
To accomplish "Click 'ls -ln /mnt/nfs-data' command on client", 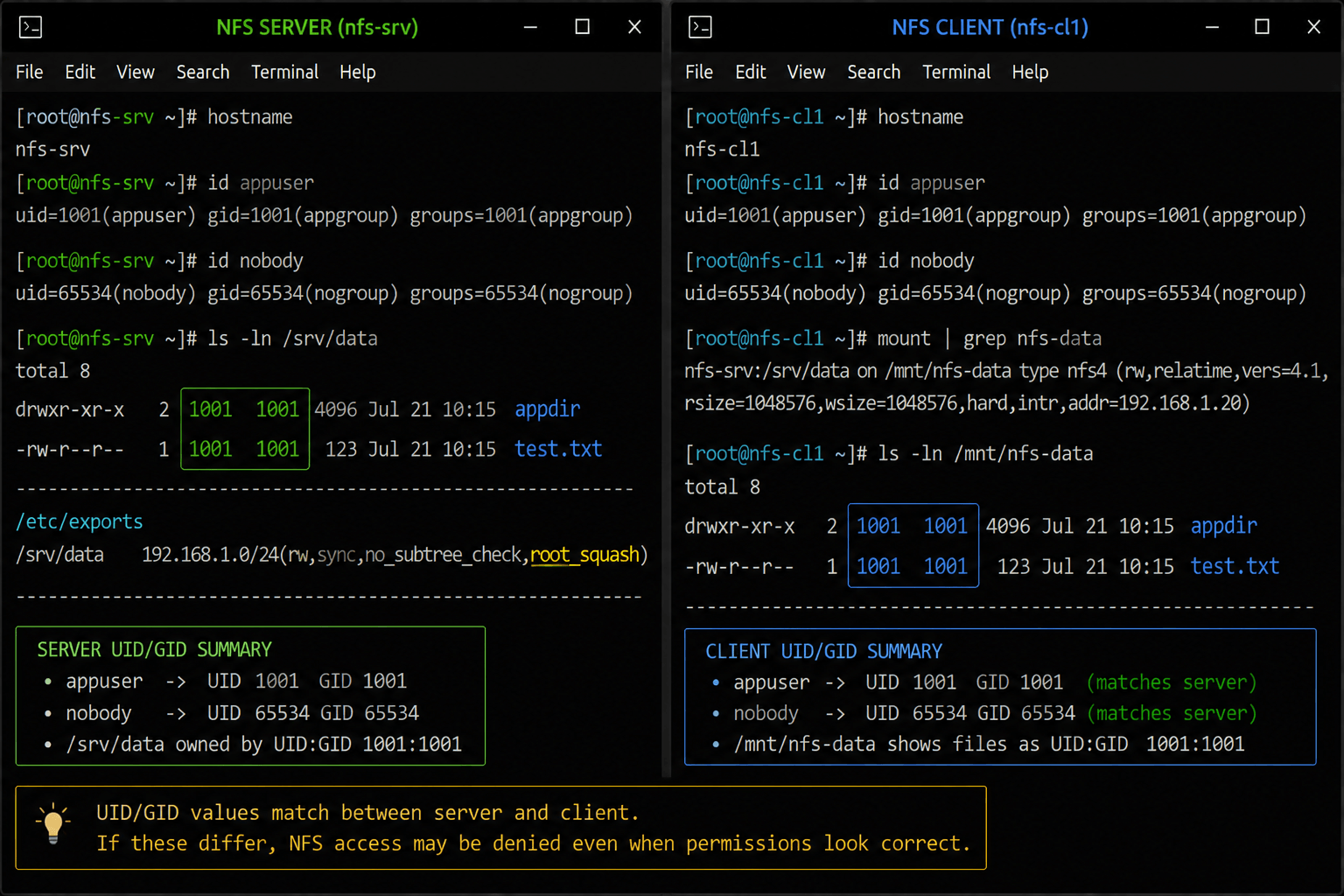I will click(x=985, y=454).
